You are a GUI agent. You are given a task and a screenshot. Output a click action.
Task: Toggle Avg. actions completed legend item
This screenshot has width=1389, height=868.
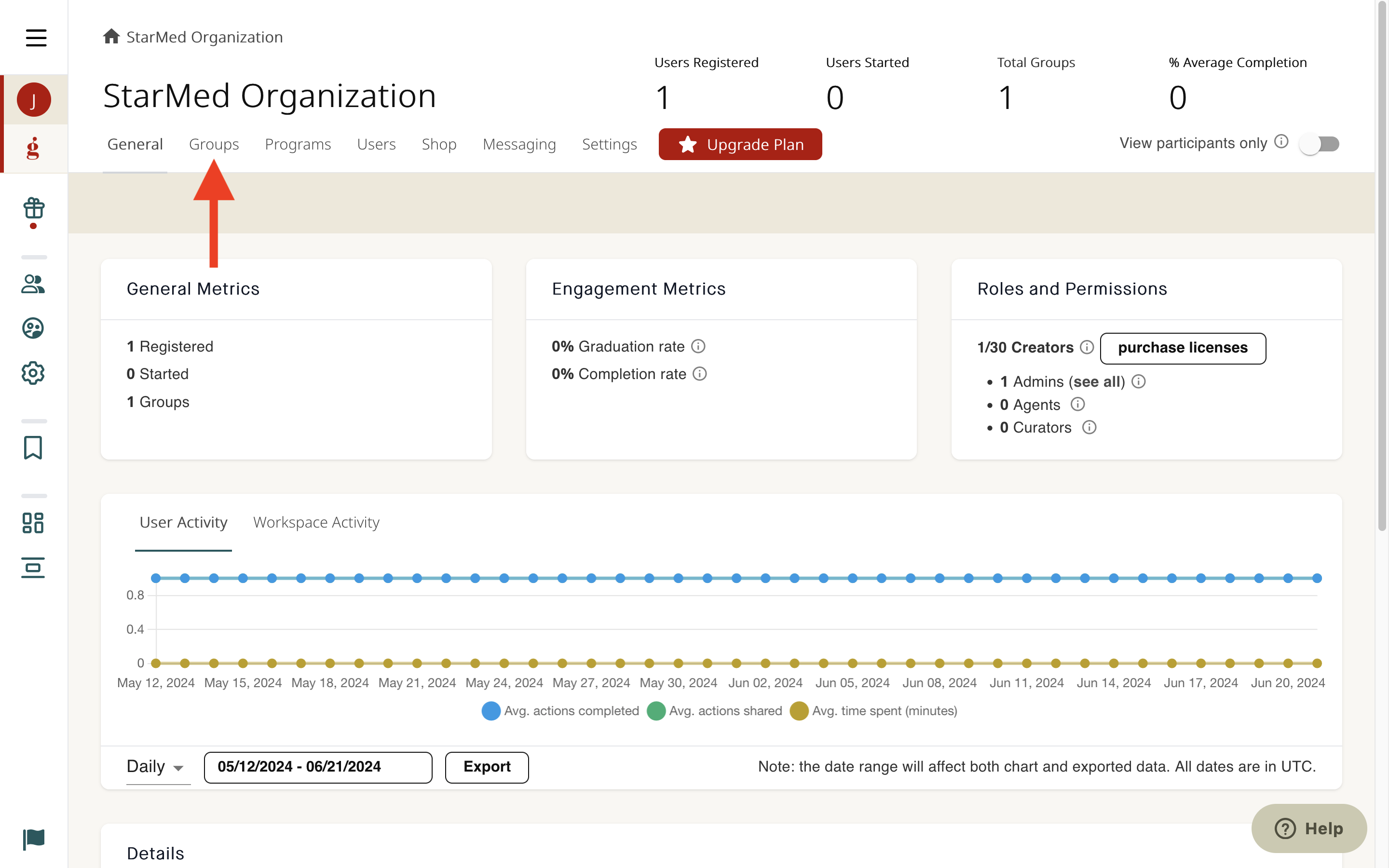[x=560, y=711]
